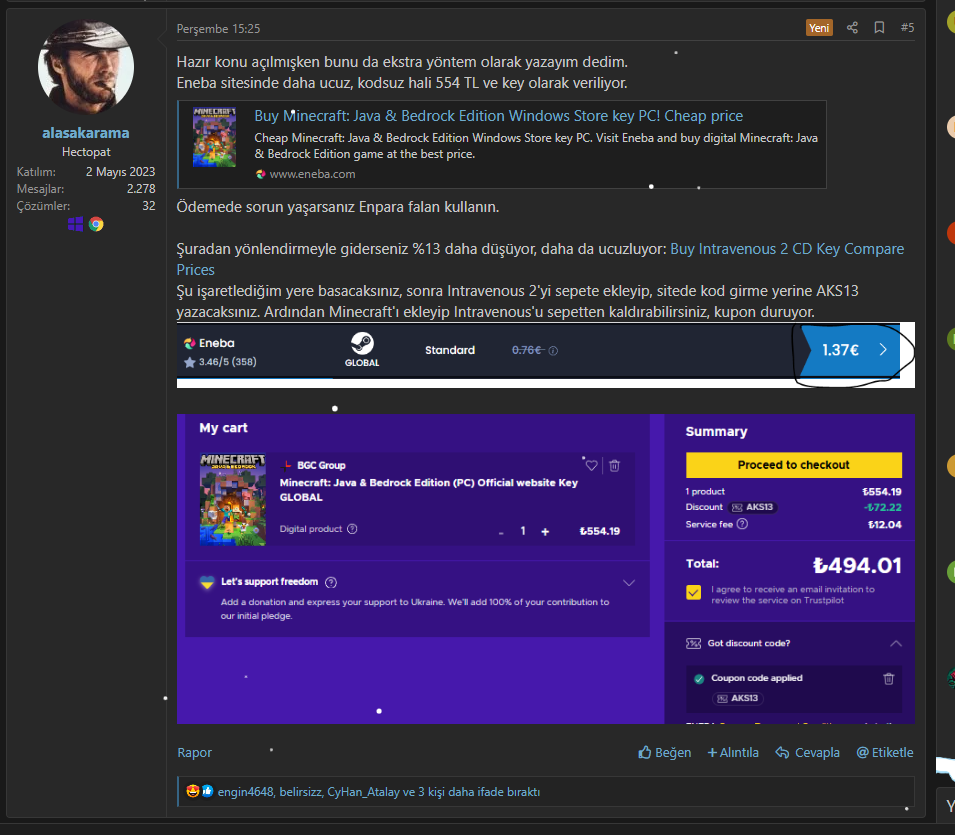The width and height of the screenshot is (955, 835).
Task: Open the post number #5 permalink
Action: coord(907,28)
